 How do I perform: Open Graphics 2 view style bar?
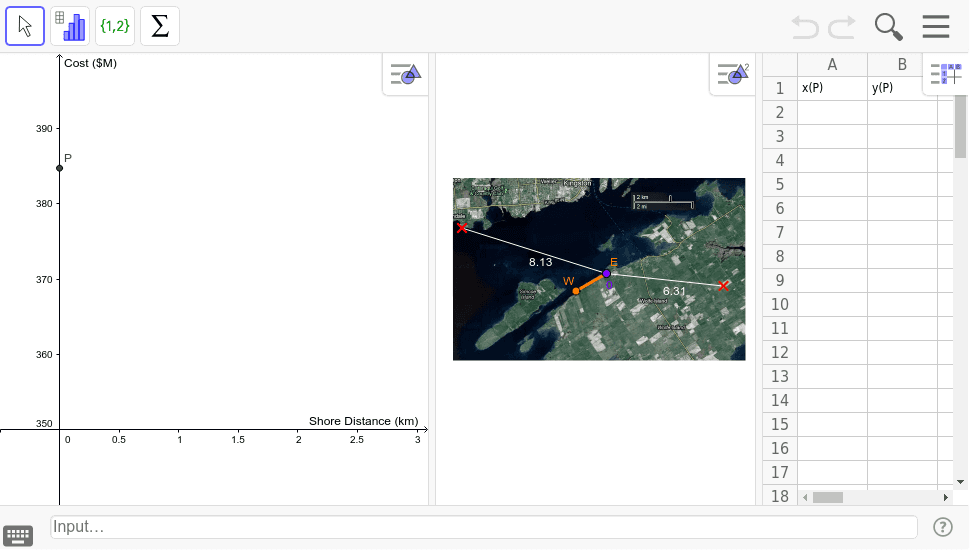[x=732, y=74]
